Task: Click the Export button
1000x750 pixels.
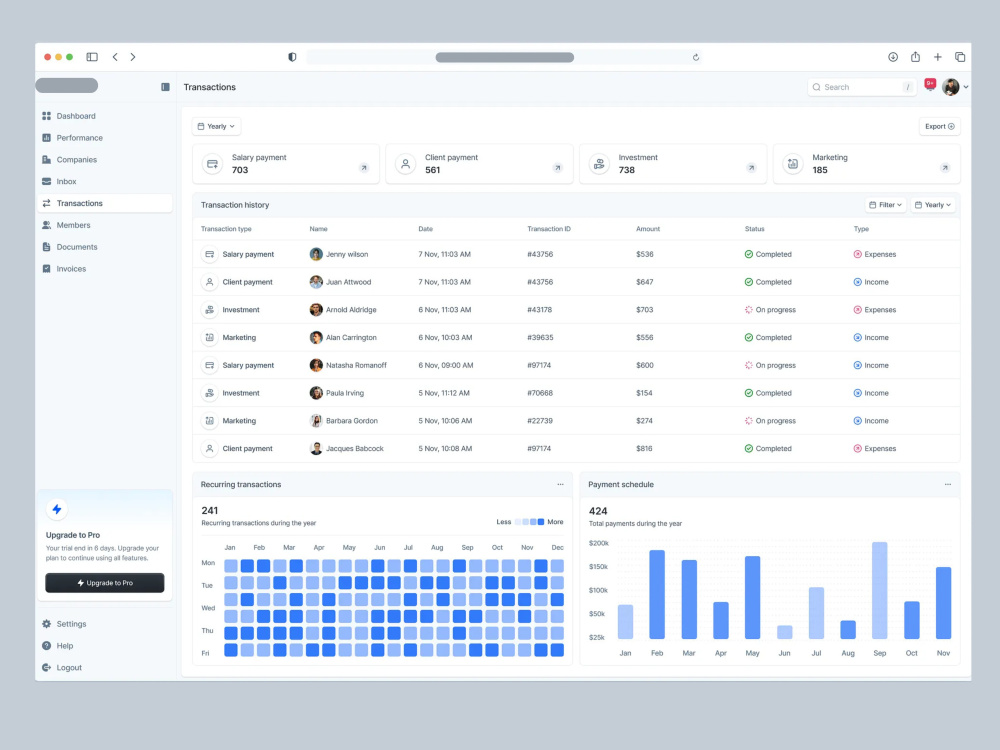Action: pos(939,126)
